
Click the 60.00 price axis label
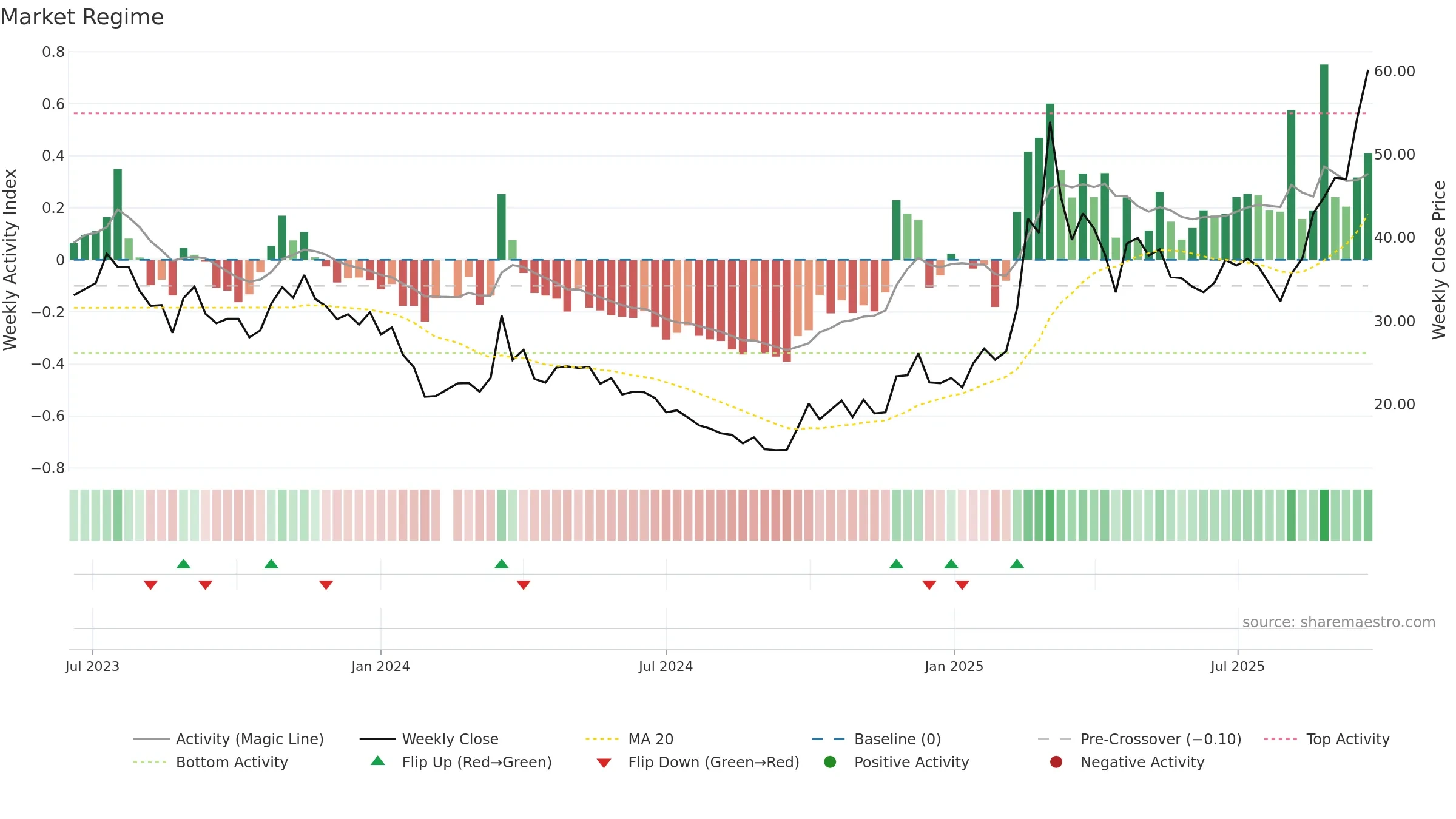pyautogui.click(x=1395, y=72)
